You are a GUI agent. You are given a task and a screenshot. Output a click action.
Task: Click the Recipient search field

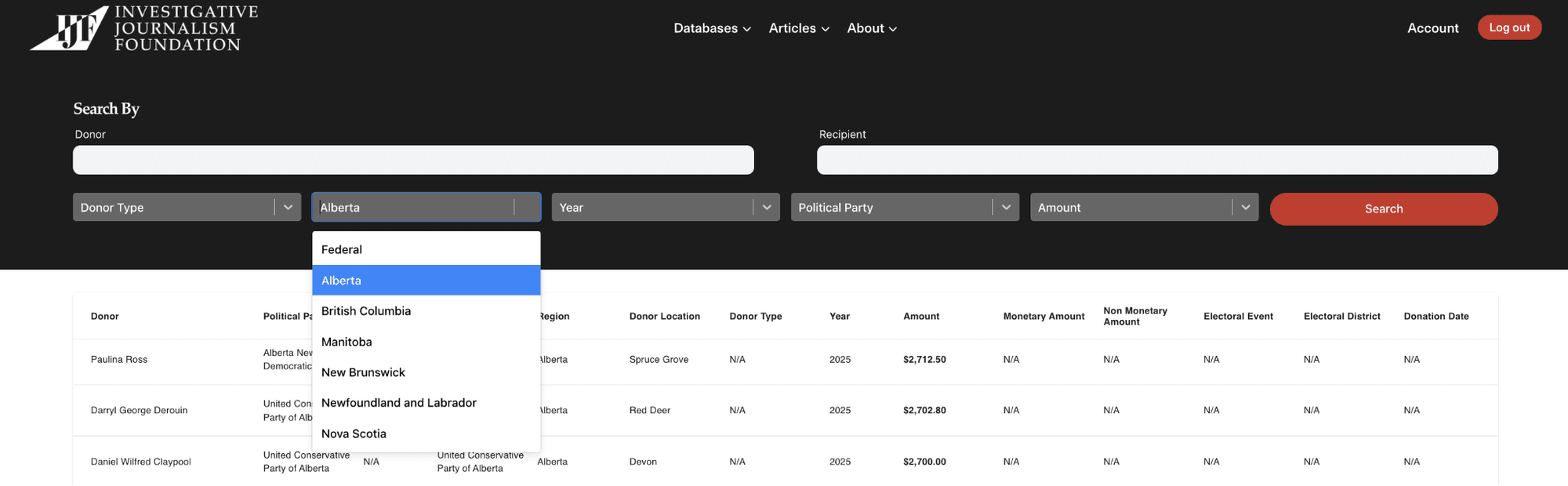(x=1157, y=160)
